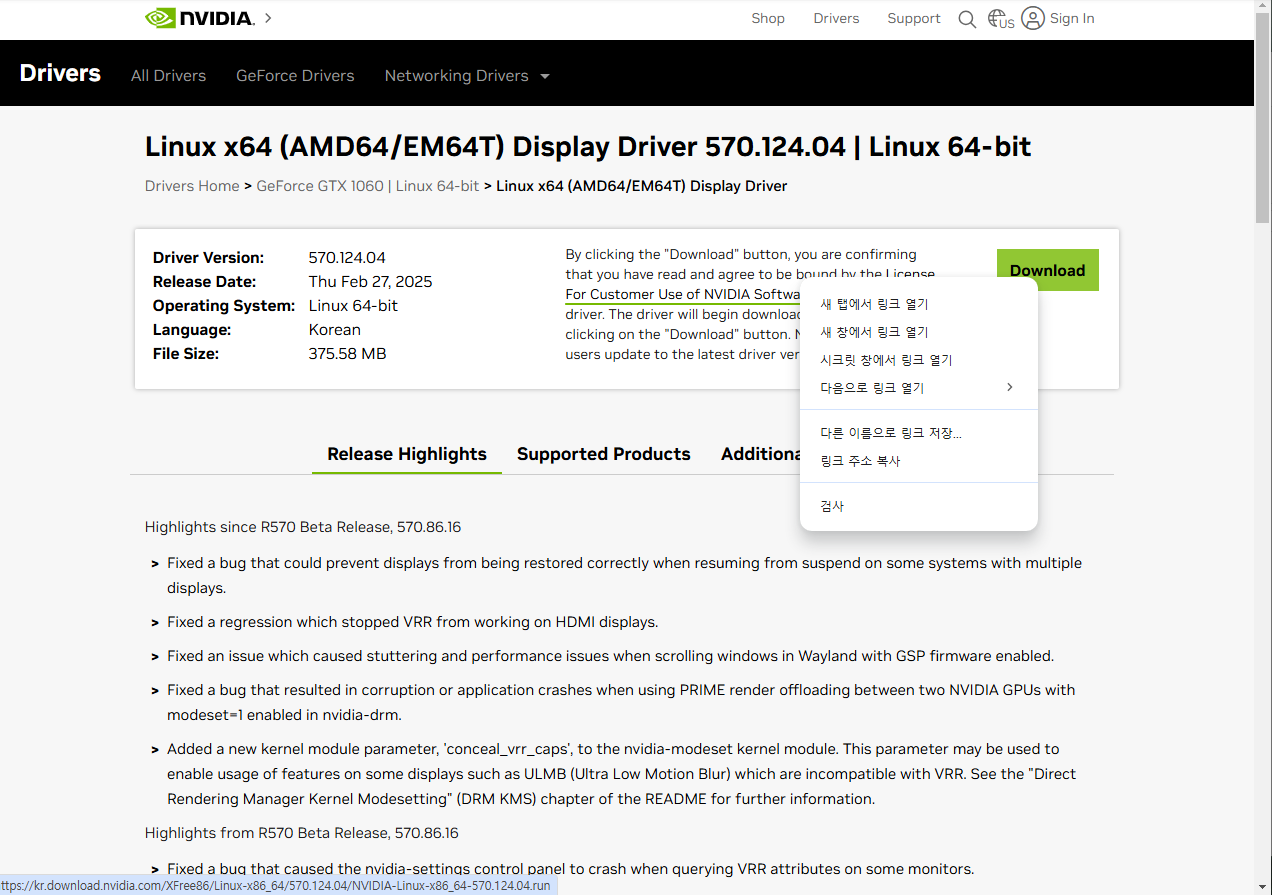The height and width of the screenshot is (895, 1272).
Task: Open the search magnifier icon
Action: [967, 19]
